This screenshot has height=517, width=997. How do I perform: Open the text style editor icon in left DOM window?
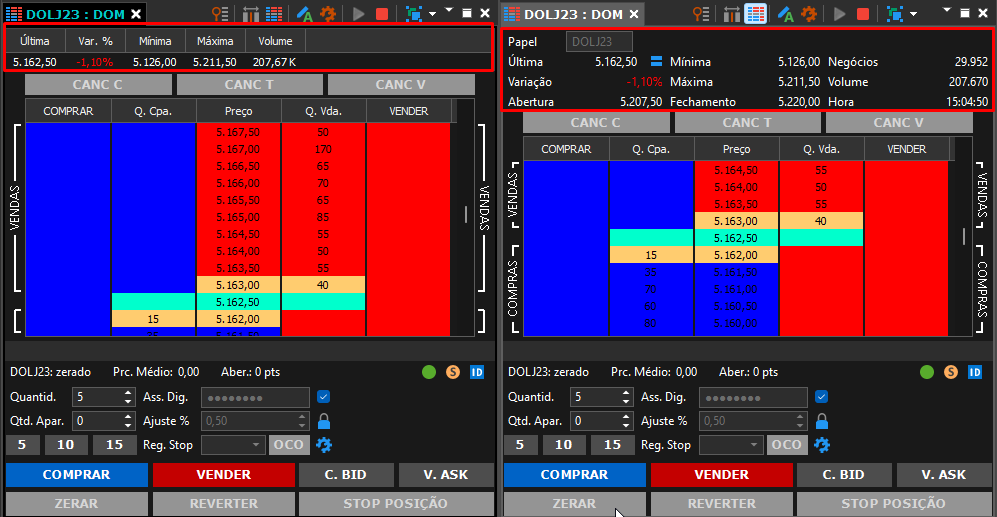click(x=305, y=13)
